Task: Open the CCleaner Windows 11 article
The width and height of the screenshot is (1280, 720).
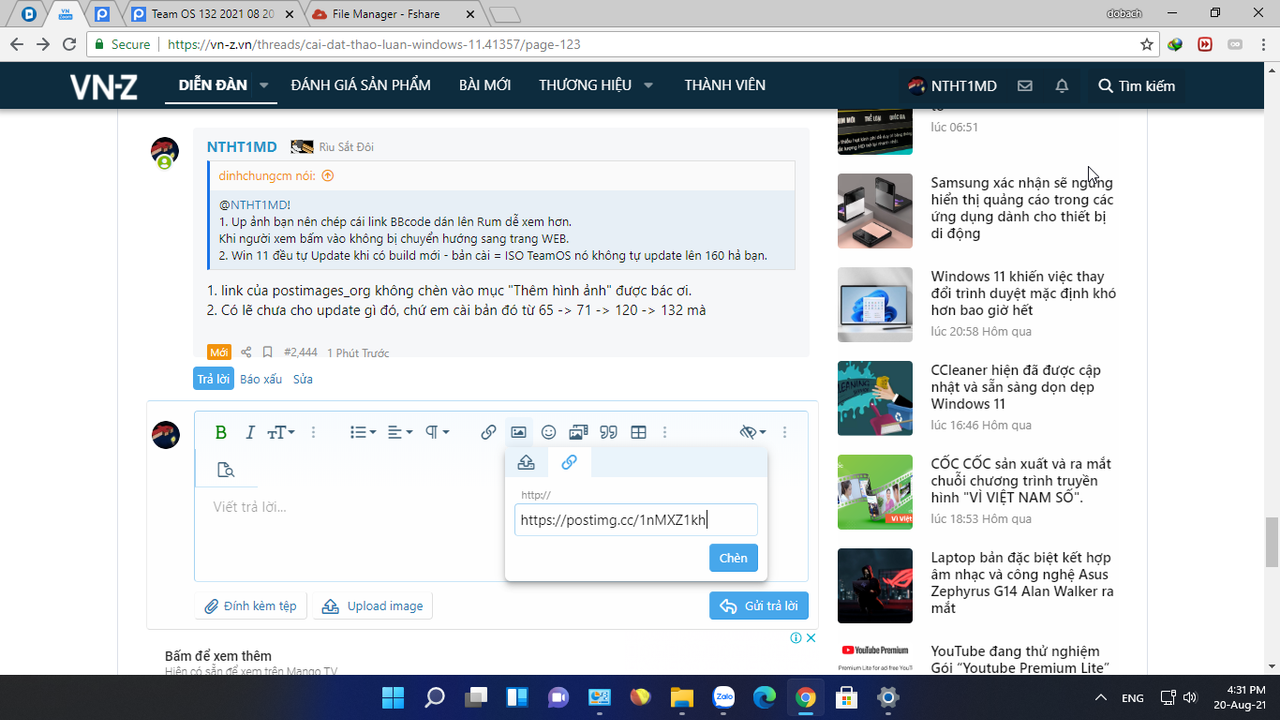Action: coord(1016,387)
